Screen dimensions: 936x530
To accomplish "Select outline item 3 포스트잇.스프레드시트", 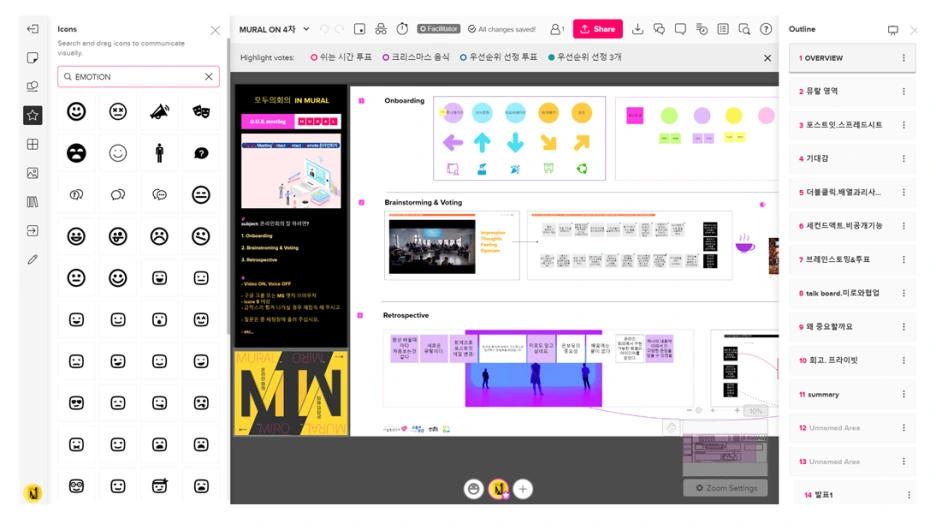I will pos(852,125).
